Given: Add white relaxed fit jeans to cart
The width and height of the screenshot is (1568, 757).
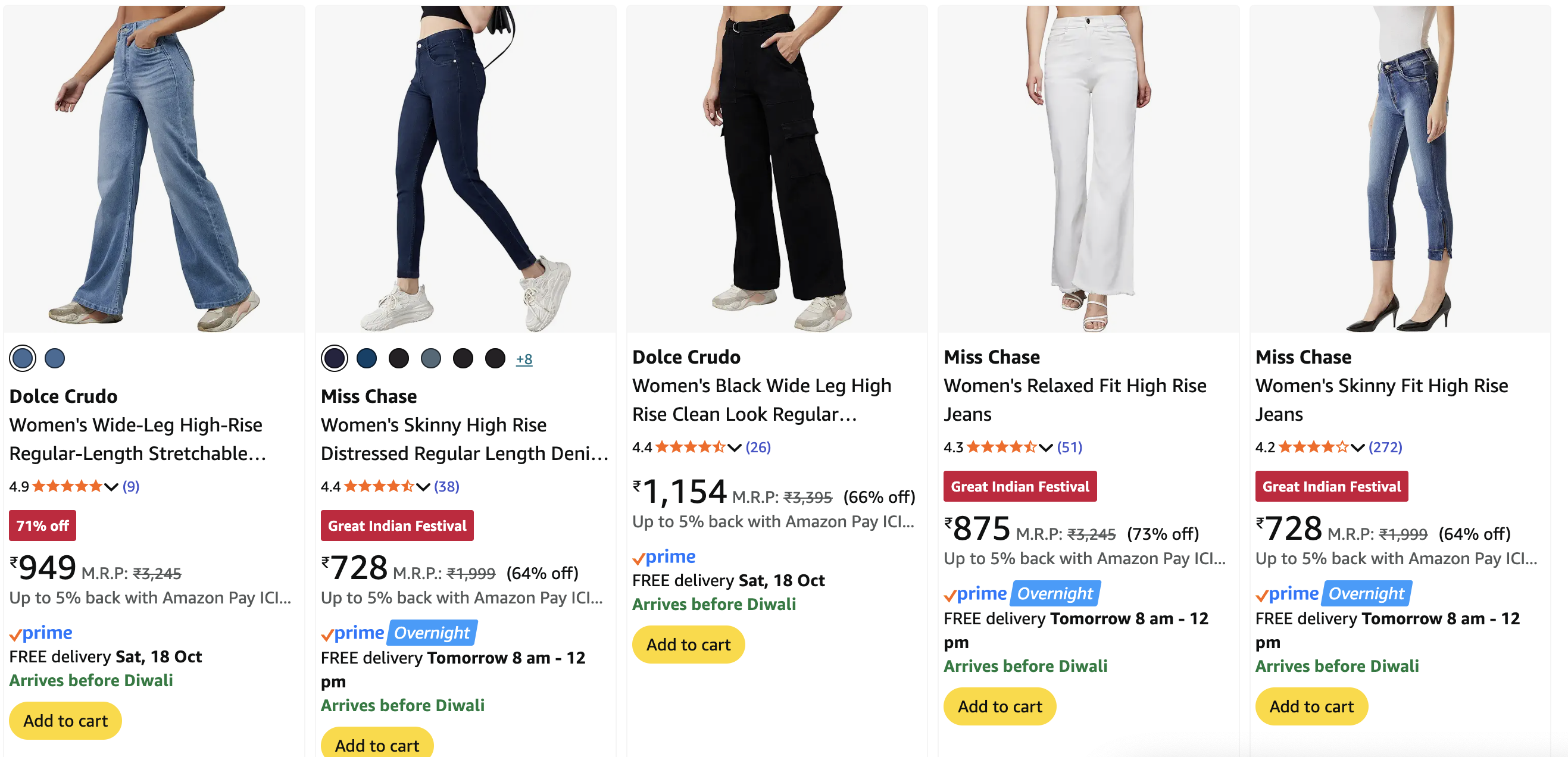Looking at the screenshot, I should (x=999, y=706).
